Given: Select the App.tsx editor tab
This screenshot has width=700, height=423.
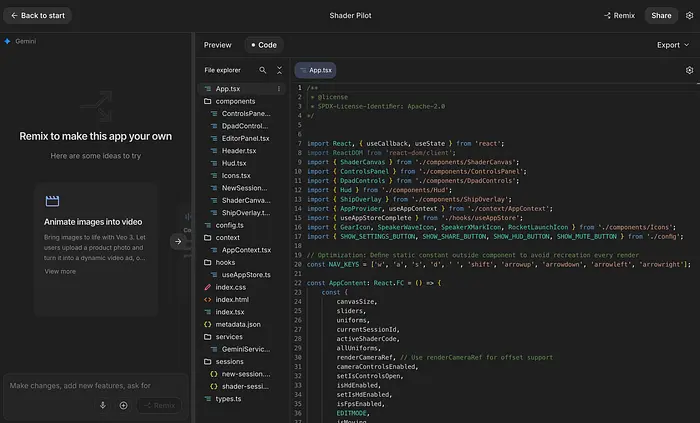Looking at the screenshot, I should click(x=315, y=70).
